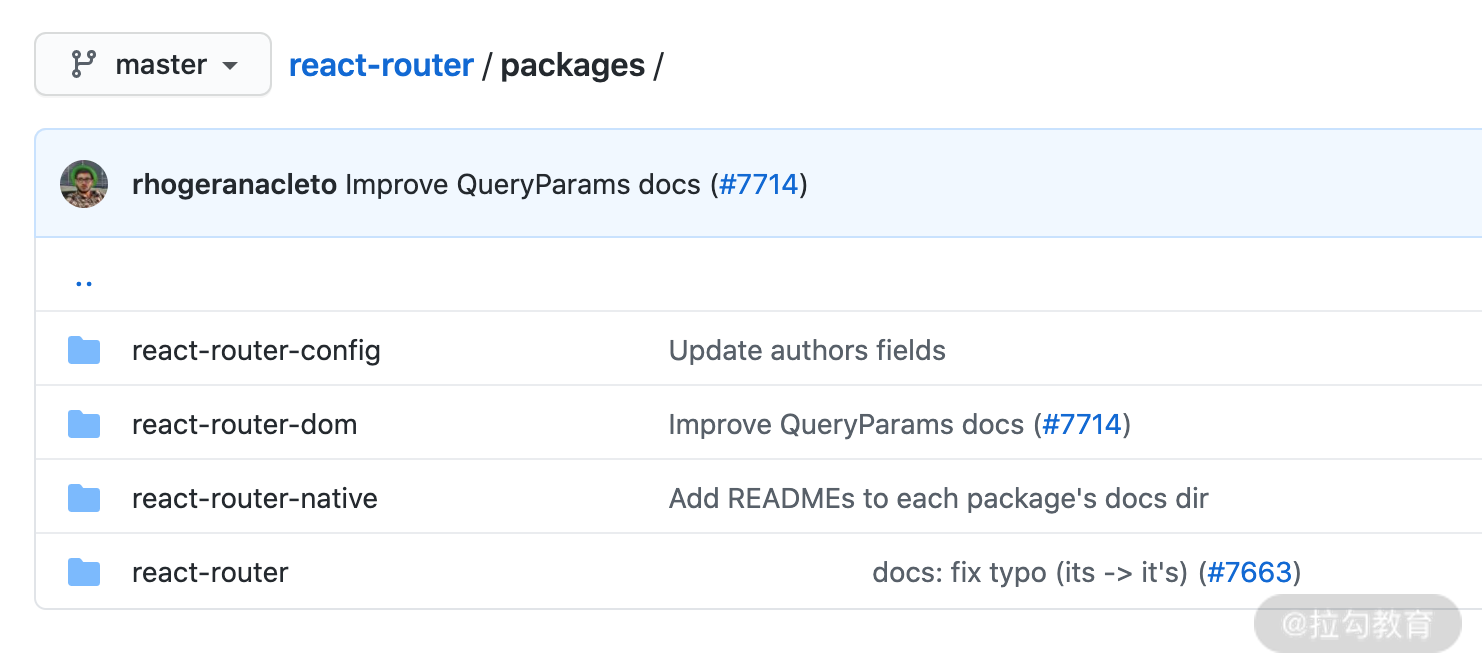The height and width of the screenshot is (672, 1482).
Task: Open pull request #7663 link
Action: click(x=1250, y=573)
